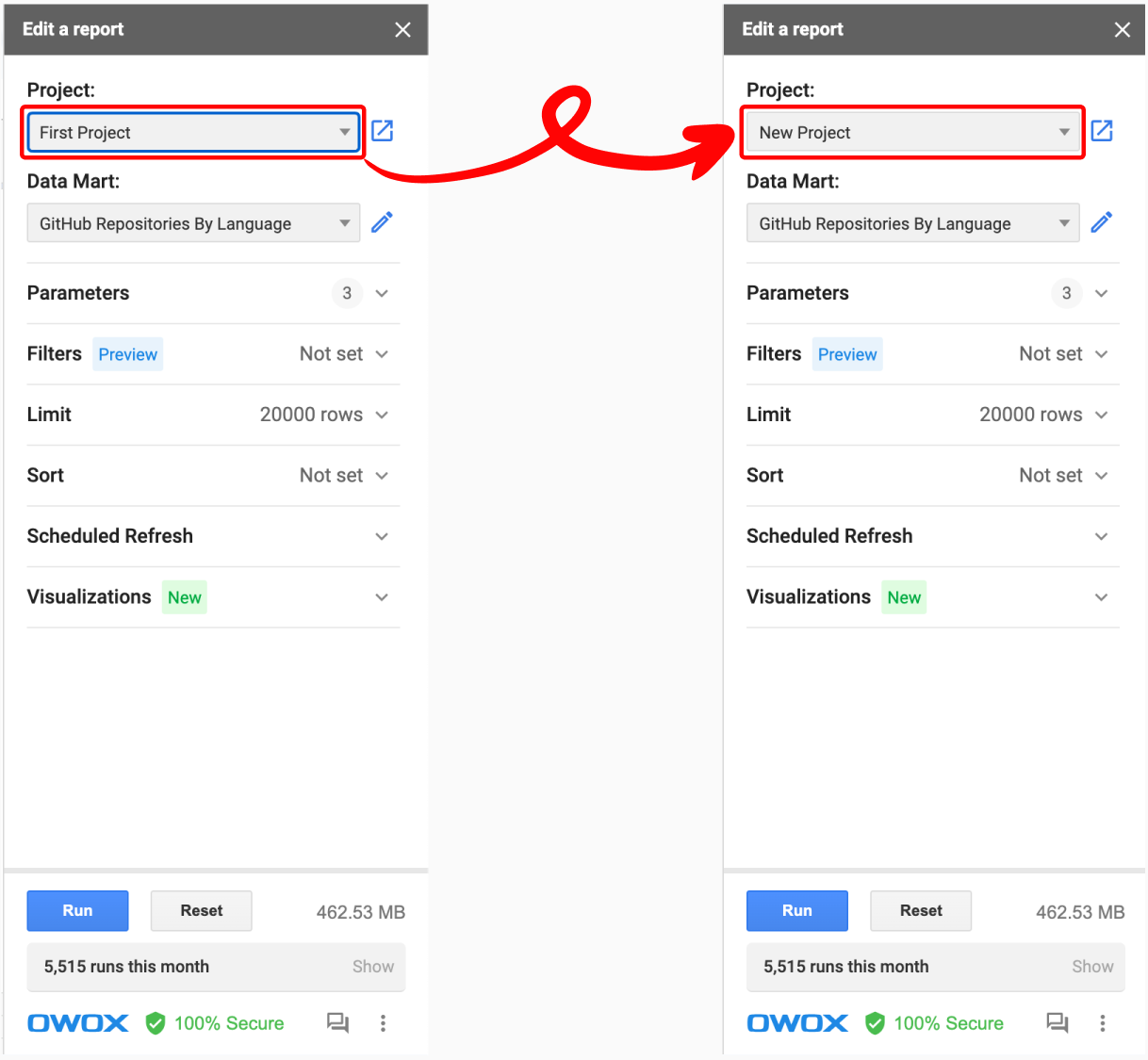Click Reset button in right panel
The image size is (1148, 1060).
click(x=921, y=911)
